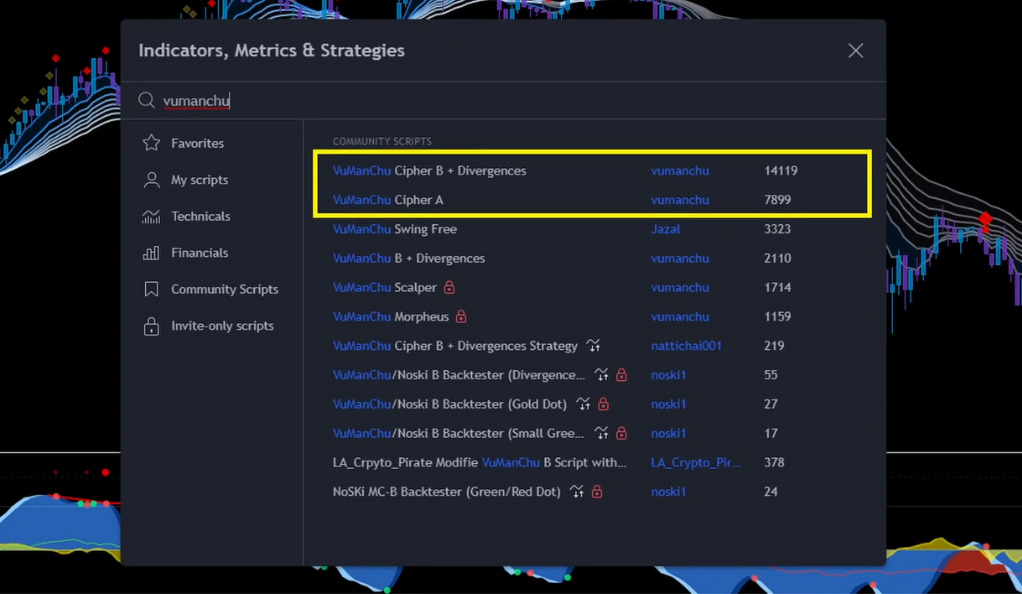This screenshot has height=594, width=1022.
Task: Click the Financials bar chart icon
Action: click(x=151, y=252)
